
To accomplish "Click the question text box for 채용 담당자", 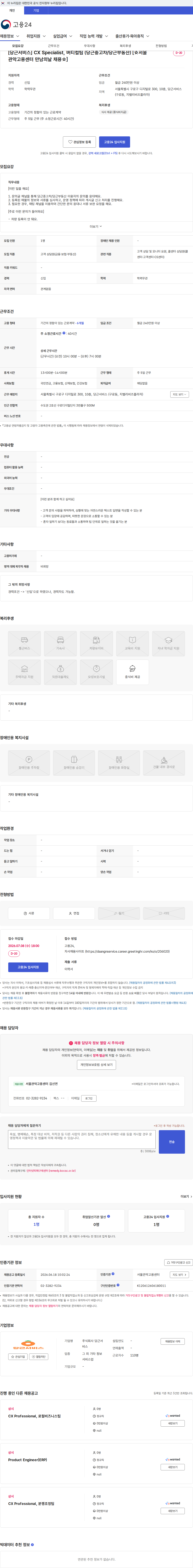I will point(82,1139).
